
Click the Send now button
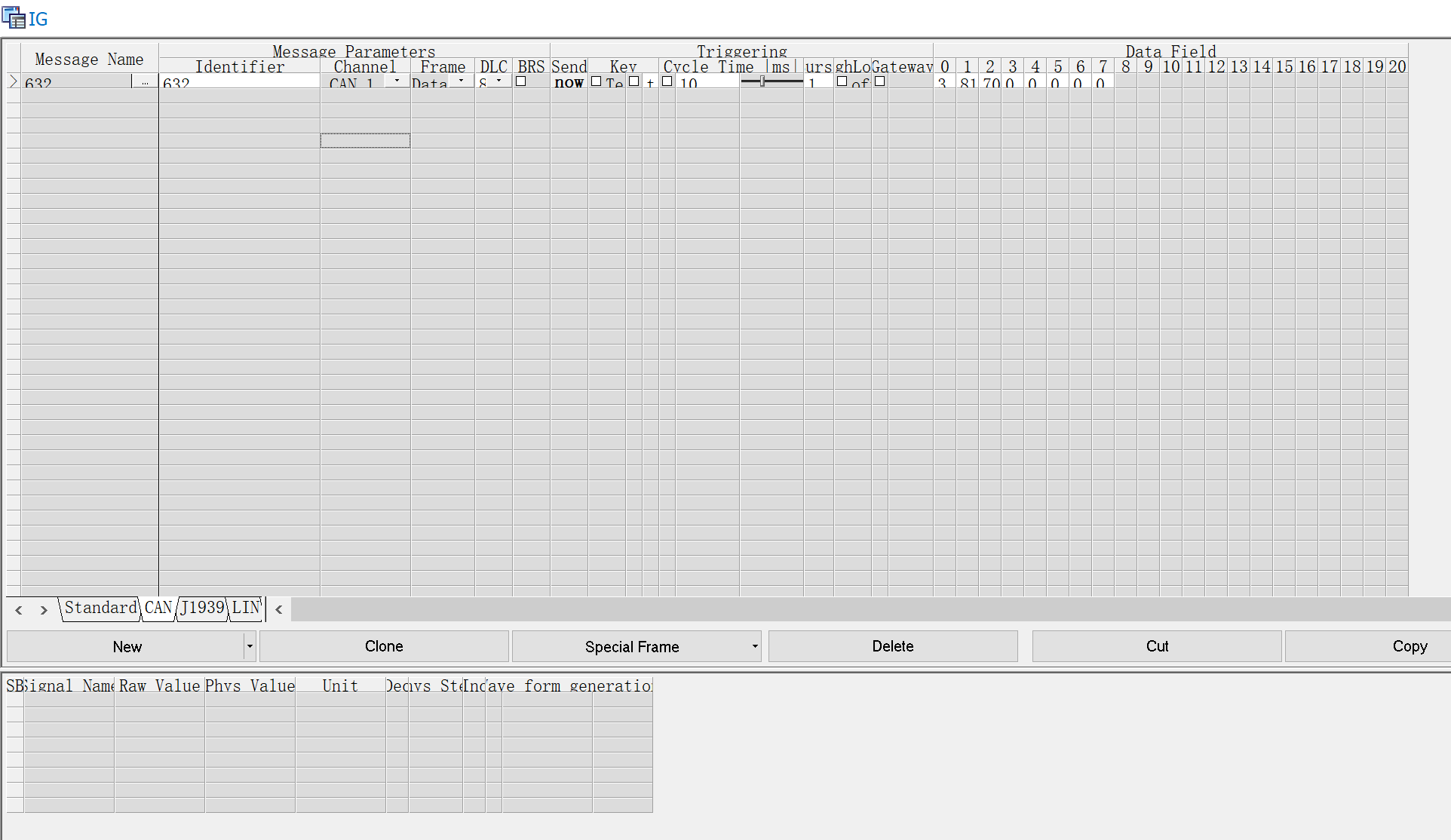tap(569, 81)
